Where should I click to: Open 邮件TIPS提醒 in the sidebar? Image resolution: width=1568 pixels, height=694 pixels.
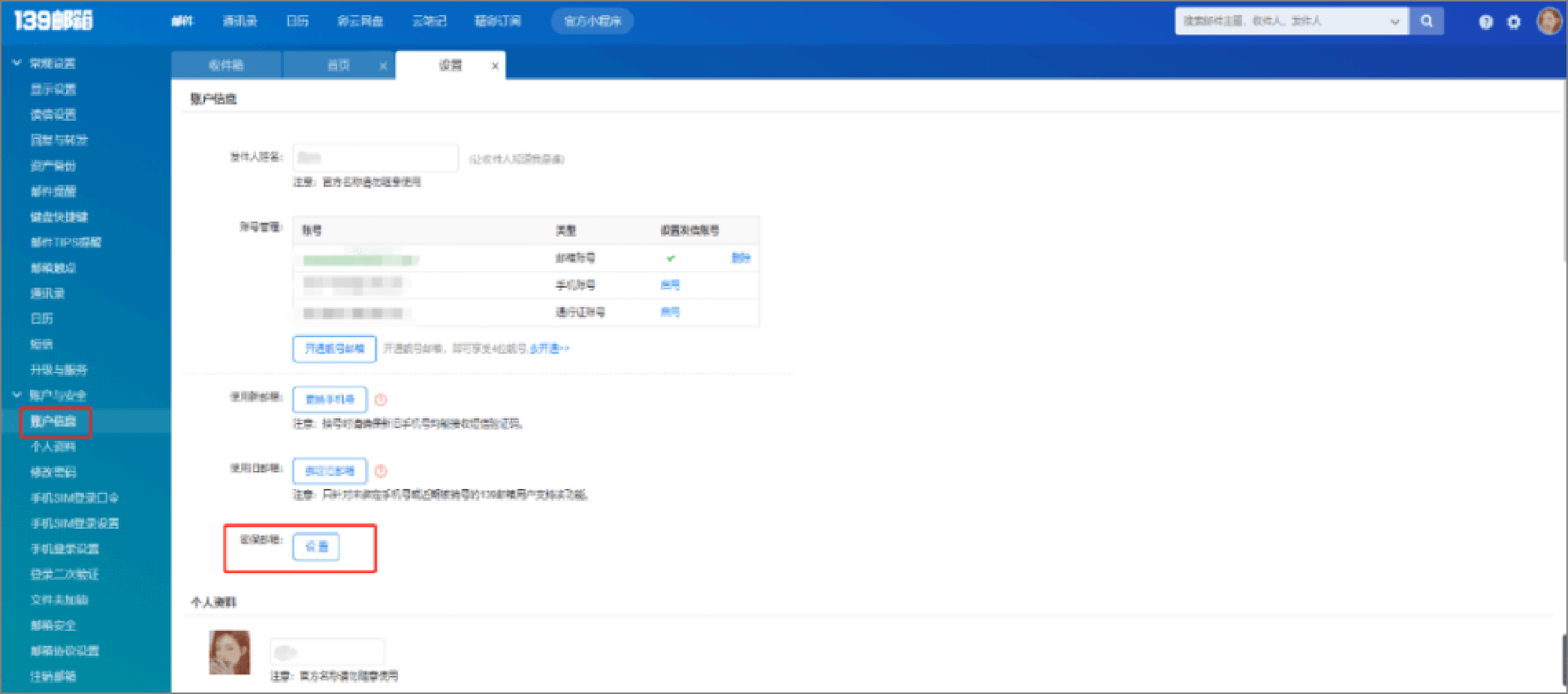coord(65,242)
